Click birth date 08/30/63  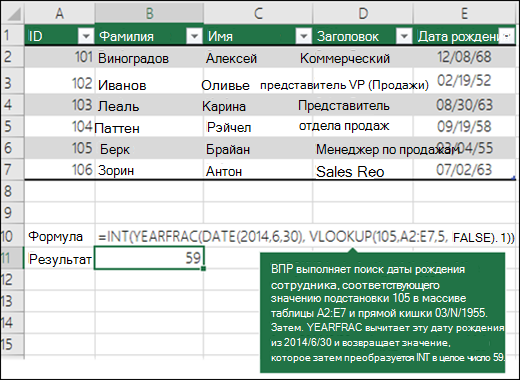464,105
